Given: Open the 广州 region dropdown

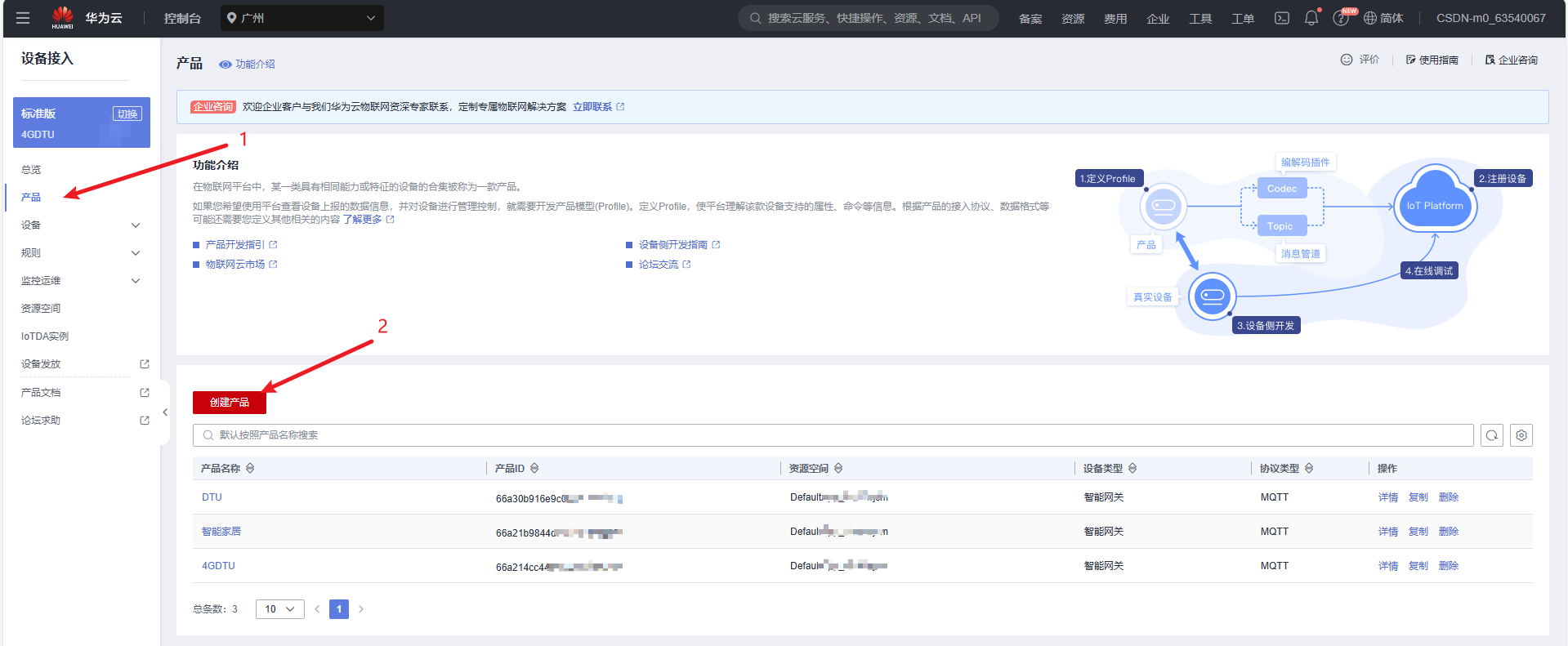Looking at the screenshot, I should 302,18.
